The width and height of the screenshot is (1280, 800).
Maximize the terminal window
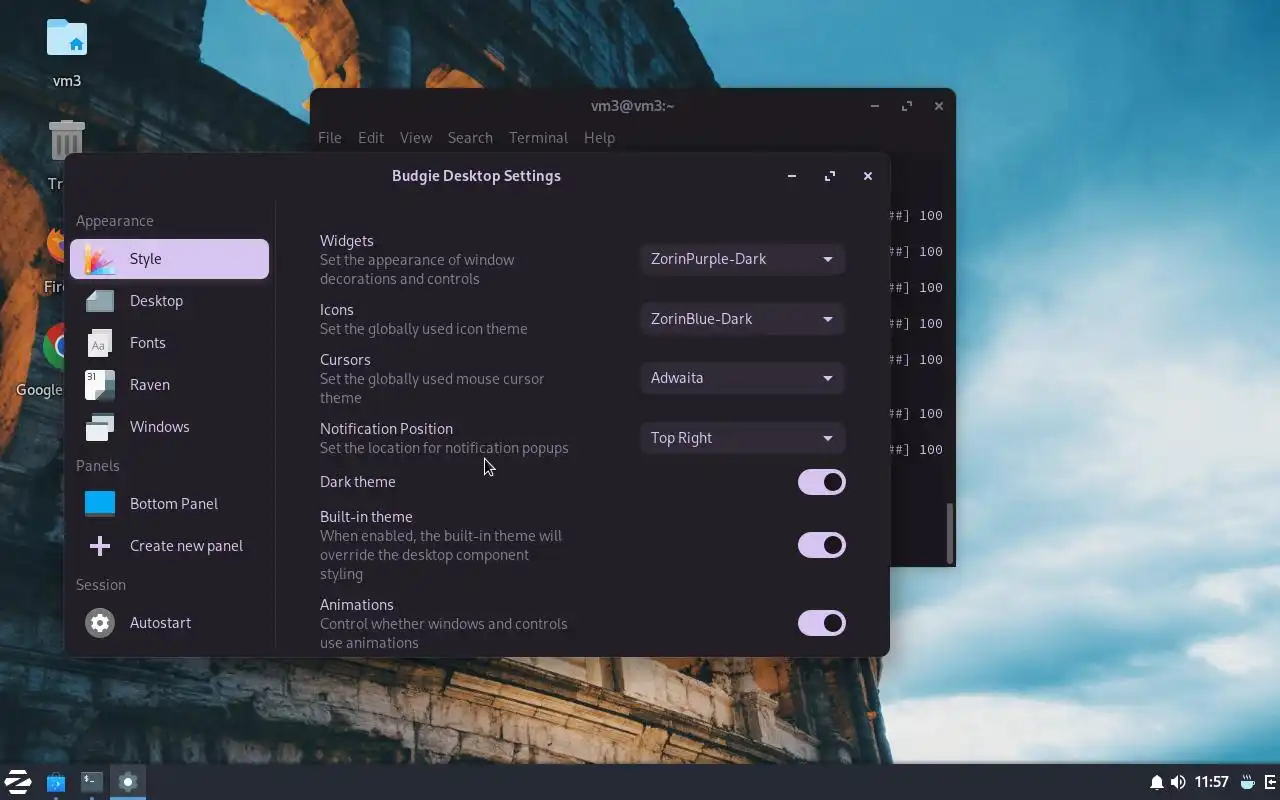coord(907,106)
